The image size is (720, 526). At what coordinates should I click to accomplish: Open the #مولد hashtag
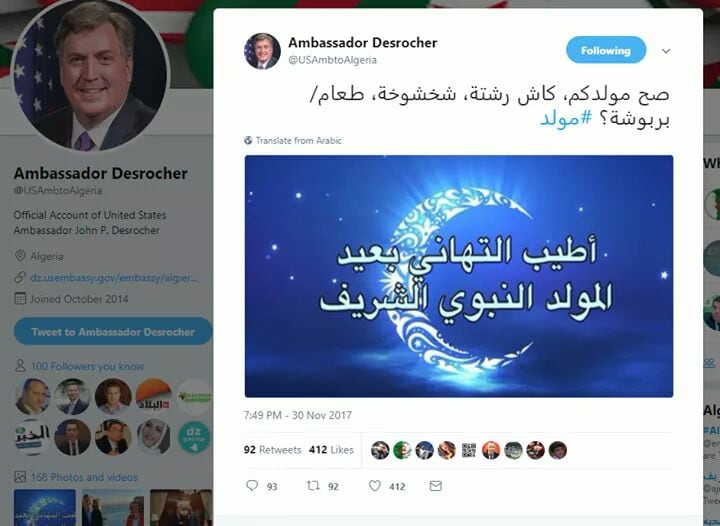pos(566,118)
